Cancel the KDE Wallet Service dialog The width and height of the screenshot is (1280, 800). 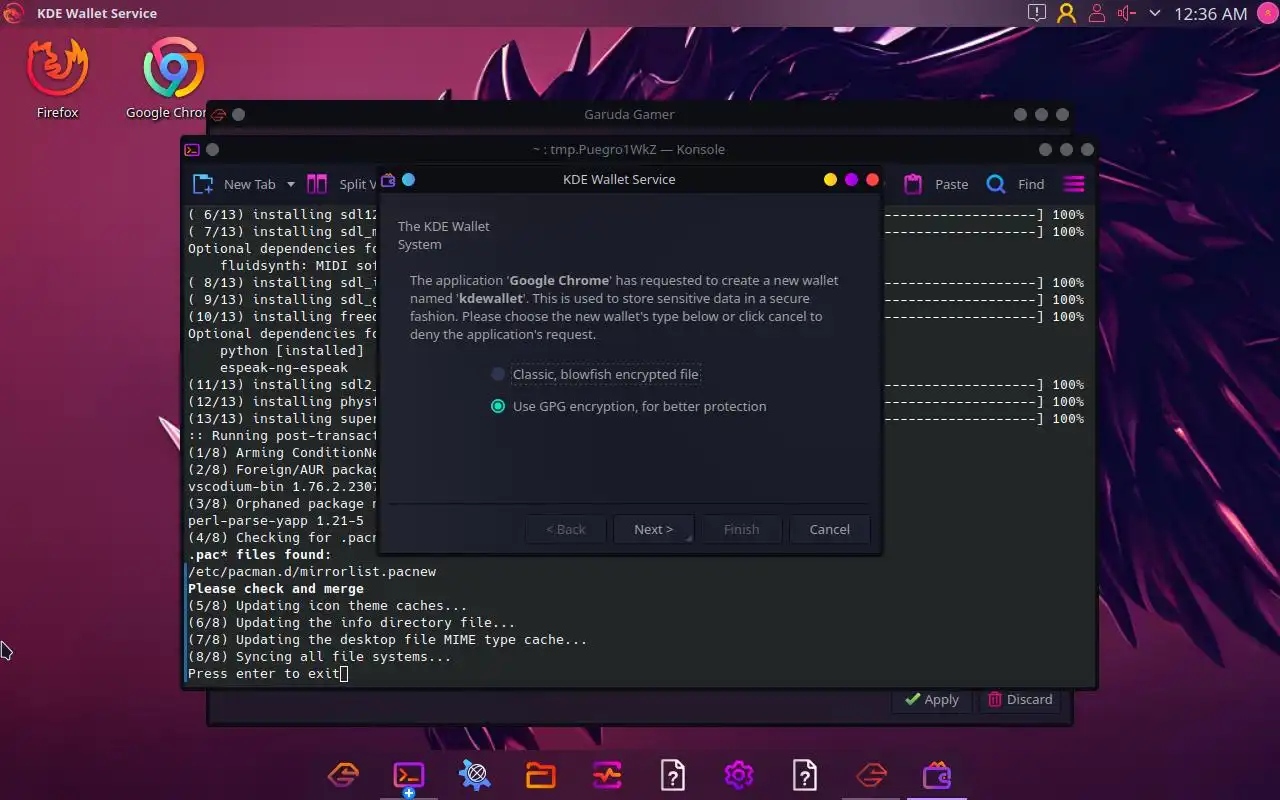point(829,529)
